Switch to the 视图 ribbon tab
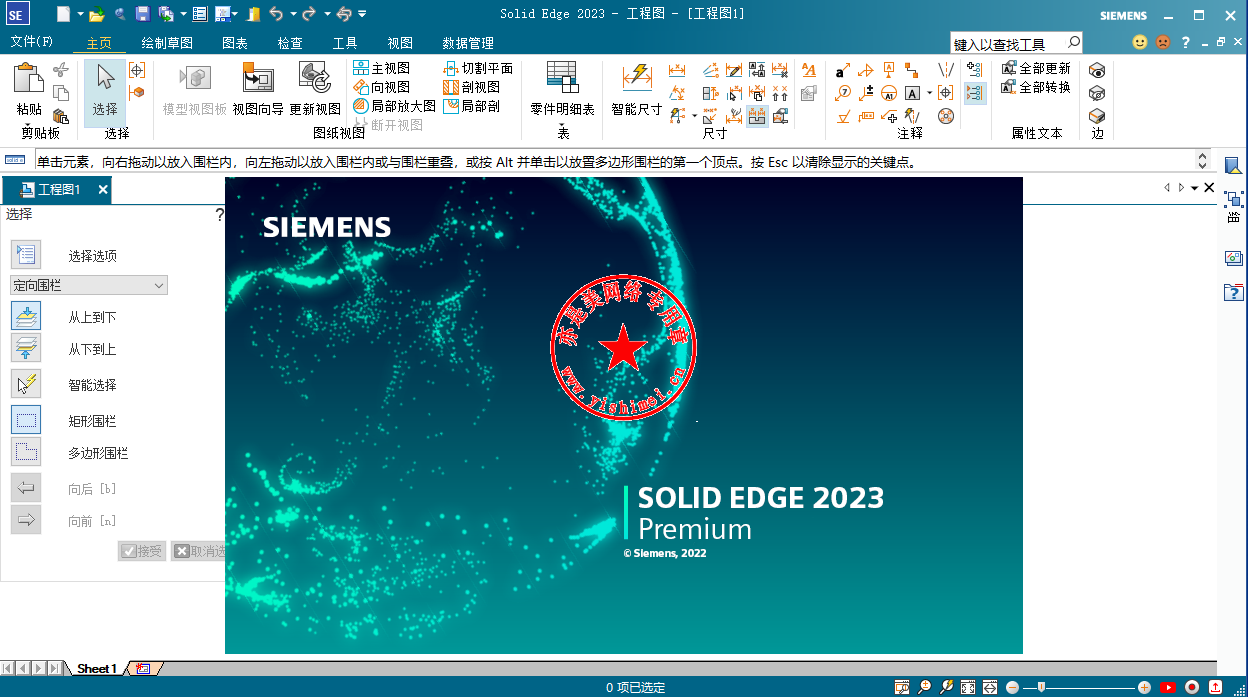The image size is (1248, 697). (x=400, y=43)
